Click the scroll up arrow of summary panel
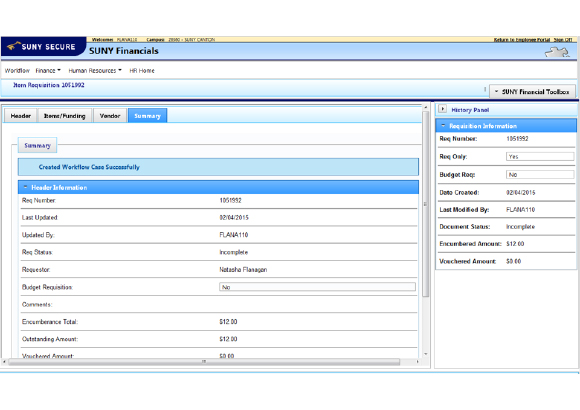The width and height of the screenshot is (580, 410). click(x=425, y=107)
